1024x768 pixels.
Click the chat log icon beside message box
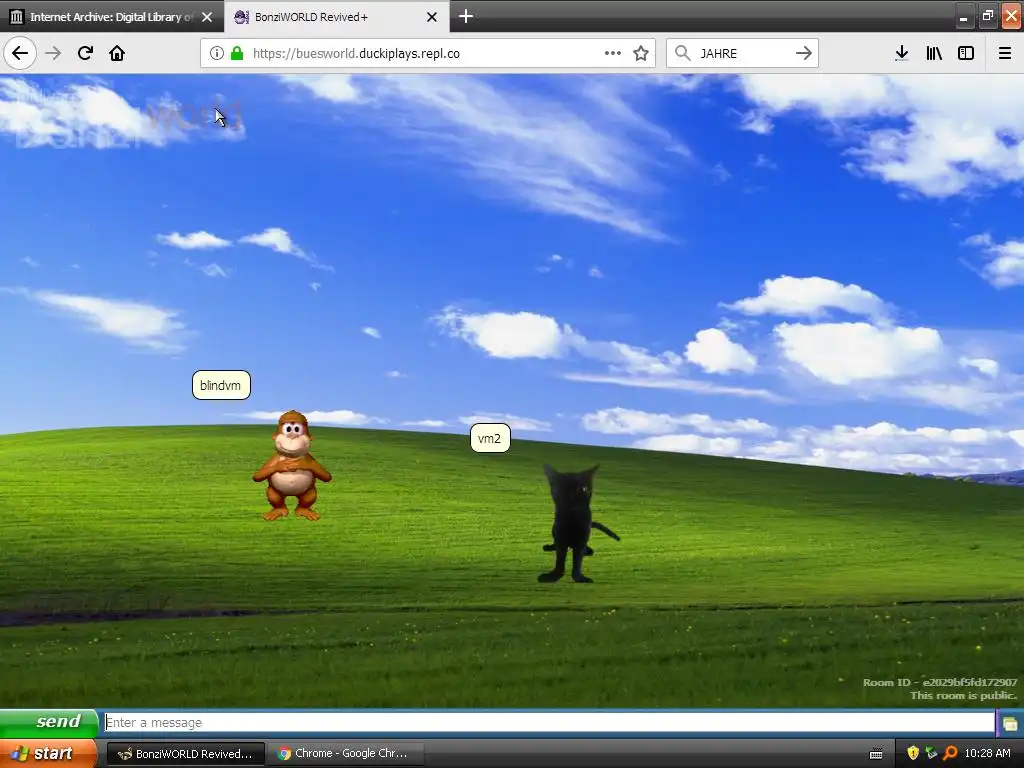tap(1010, 723)
